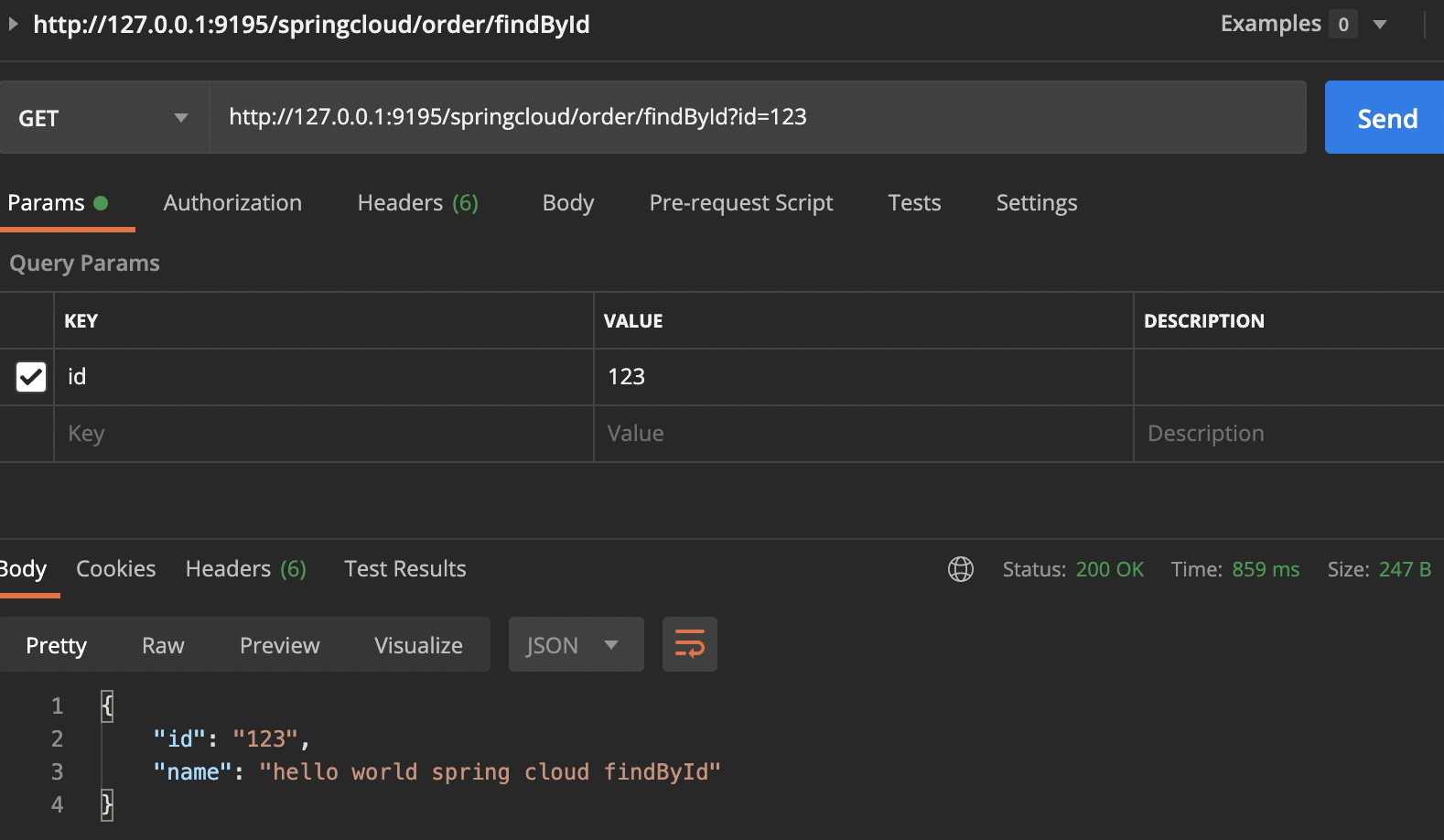Click the empty Description placeholder field
This screenshot has height=840, width=1444.
[1289, 434]
